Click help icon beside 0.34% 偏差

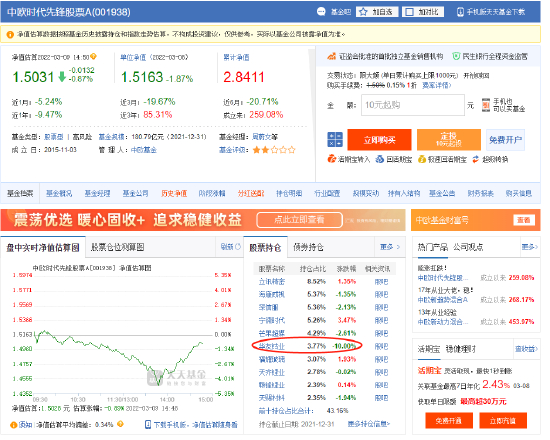[120, 424]
